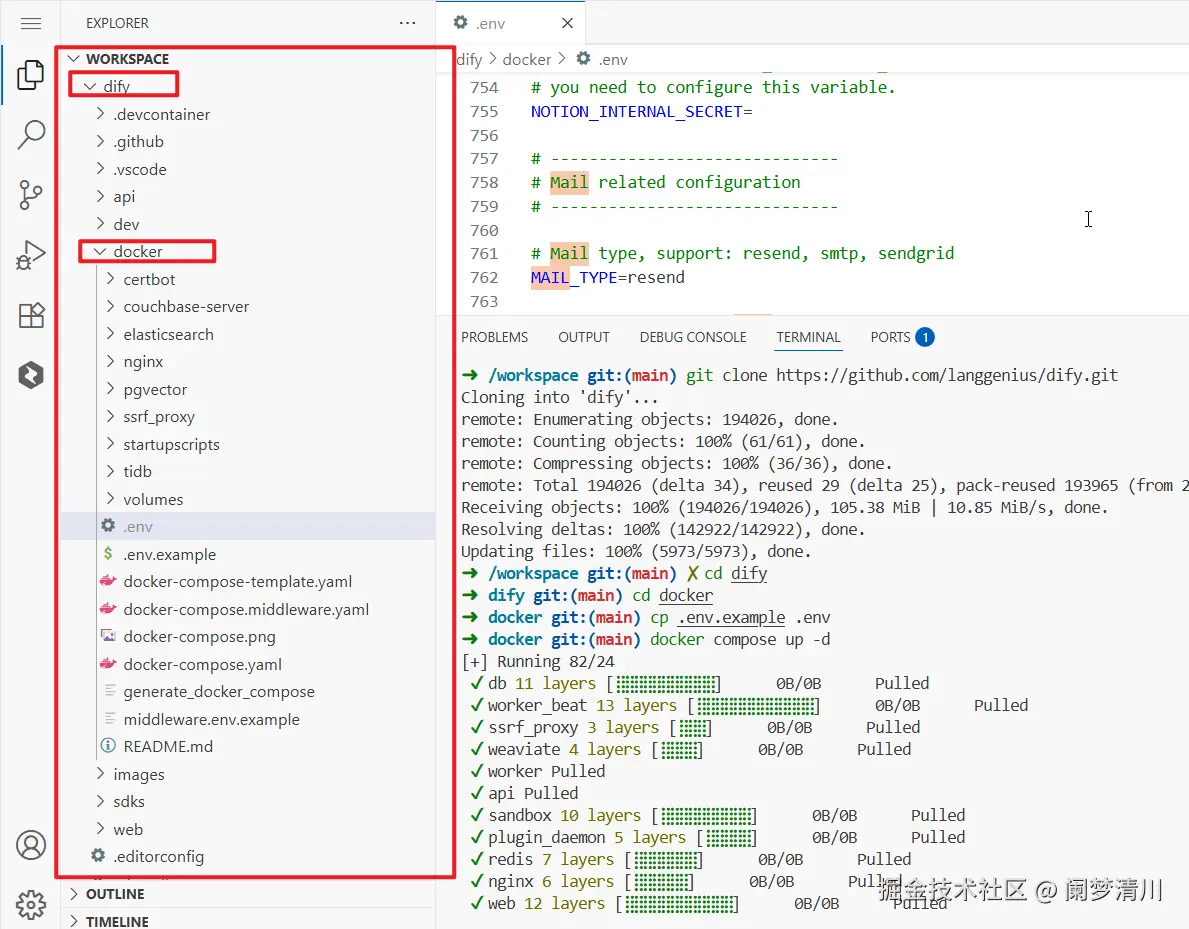Open the Extensions view icon
This screenshot has width=1189, height=929.
tap(30, 315)
